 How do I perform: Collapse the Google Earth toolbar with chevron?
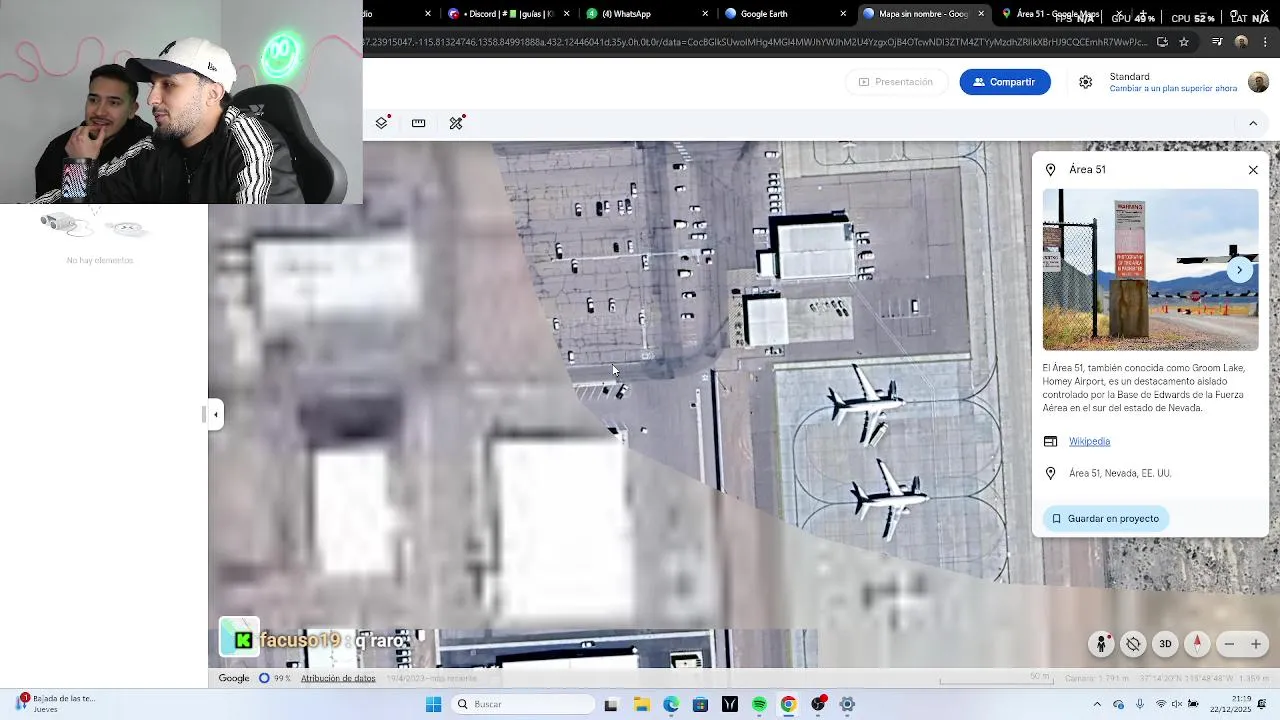tap(1253, 123)
